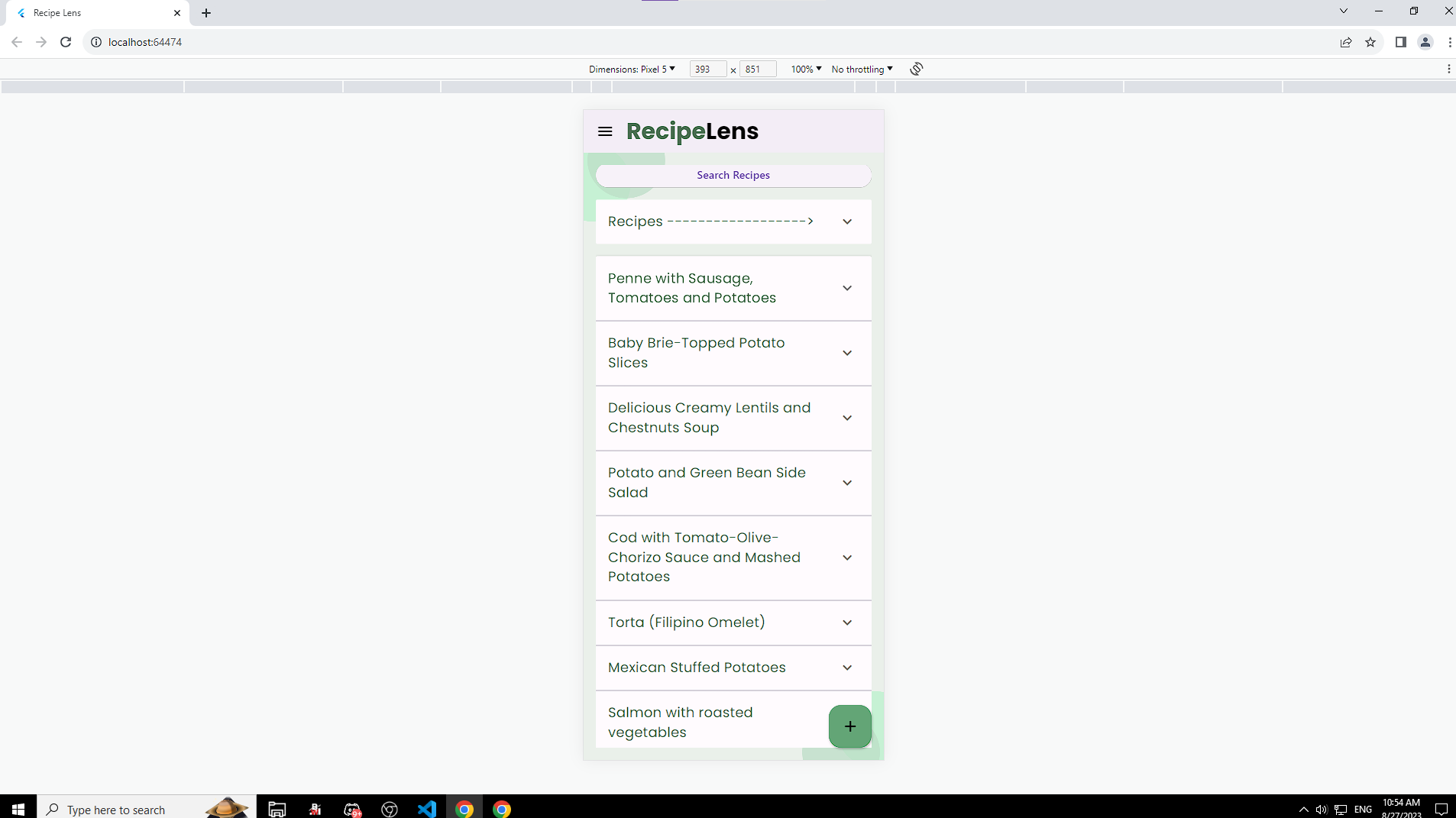Screen dimensions: 1456x818
Task: Open the 100% zoom dropdown
Action: coord(806,69)
